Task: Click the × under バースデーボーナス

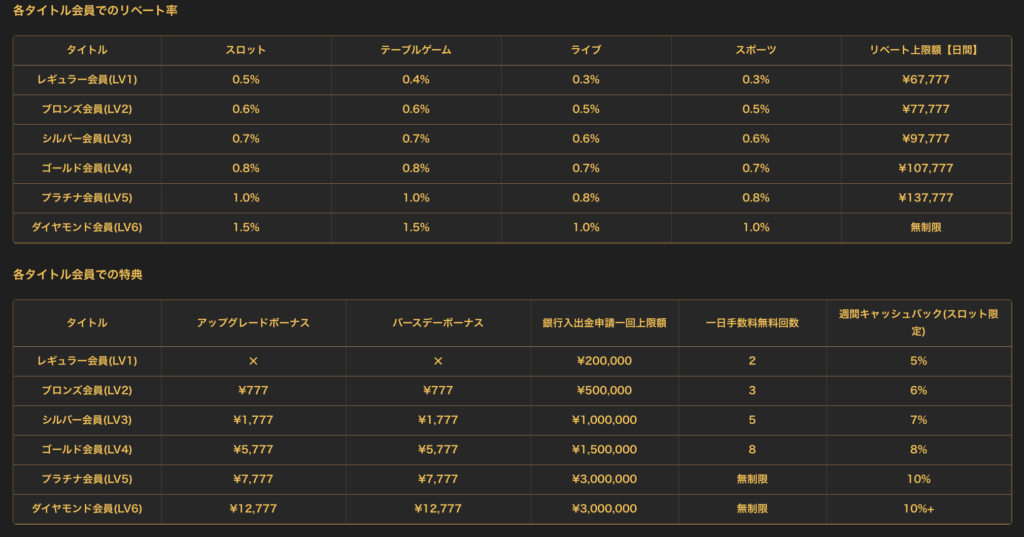Action: point(438,361)
